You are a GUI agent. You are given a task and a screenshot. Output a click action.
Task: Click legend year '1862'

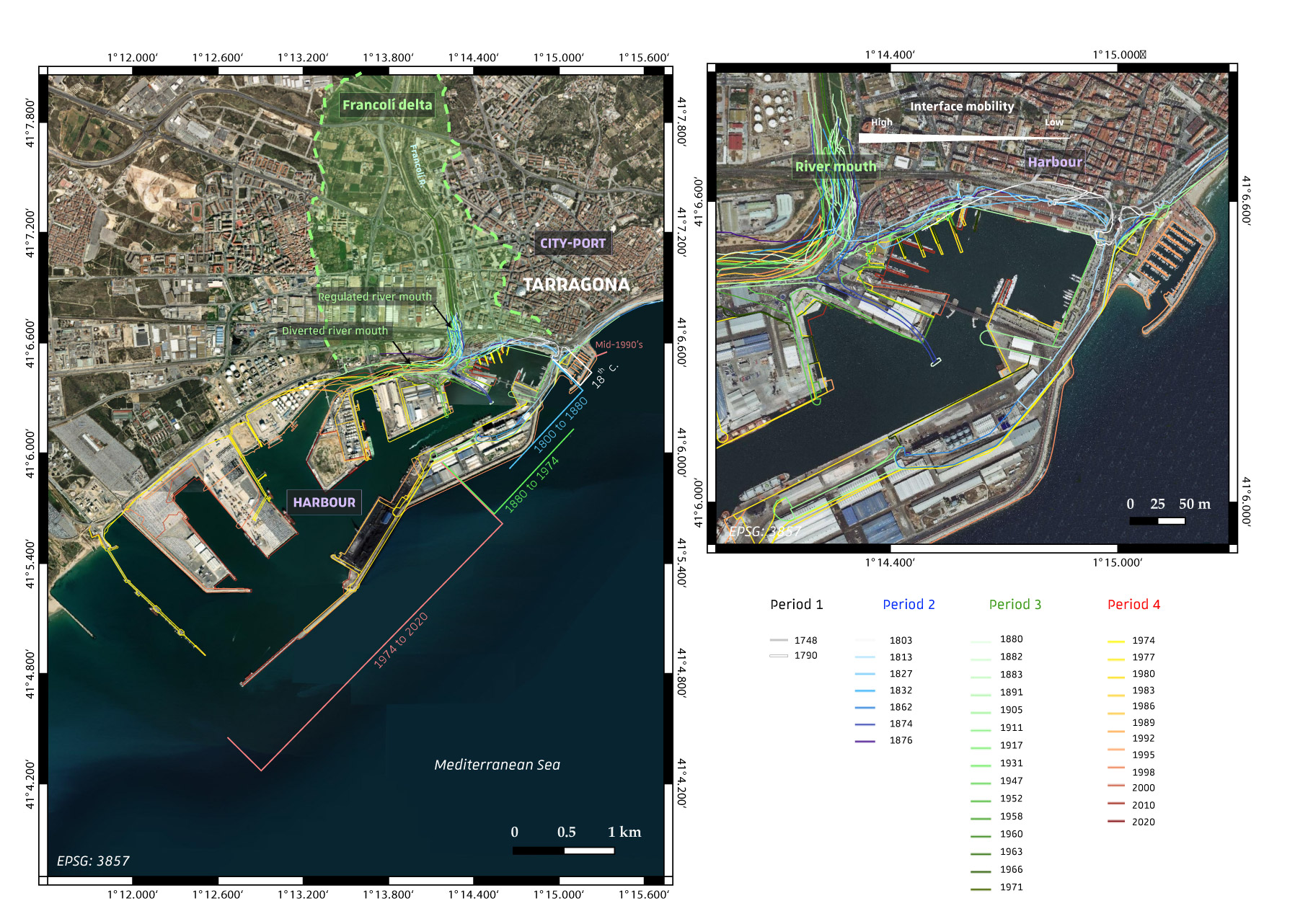coord(901,707)
